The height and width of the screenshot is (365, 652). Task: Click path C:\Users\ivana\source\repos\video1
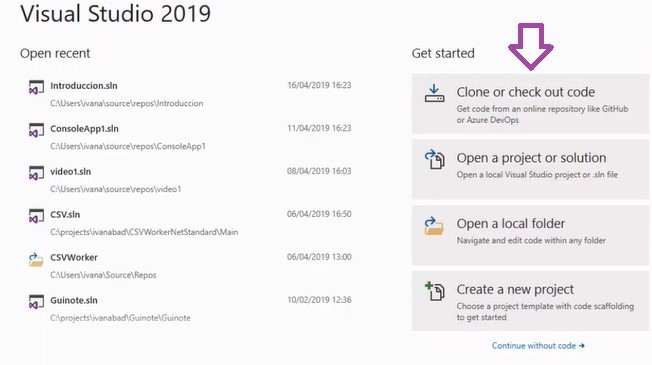116,189
